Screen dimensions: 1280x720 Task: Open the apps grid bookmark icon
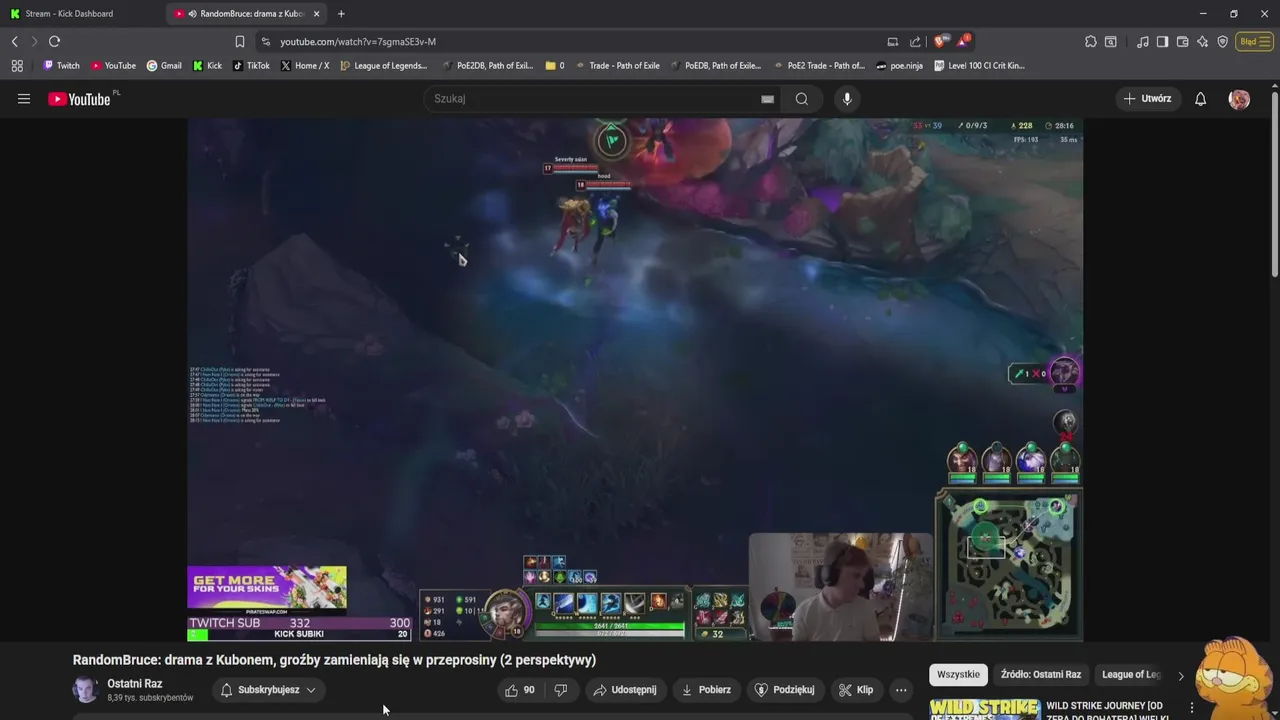click(x=17, y=66)
